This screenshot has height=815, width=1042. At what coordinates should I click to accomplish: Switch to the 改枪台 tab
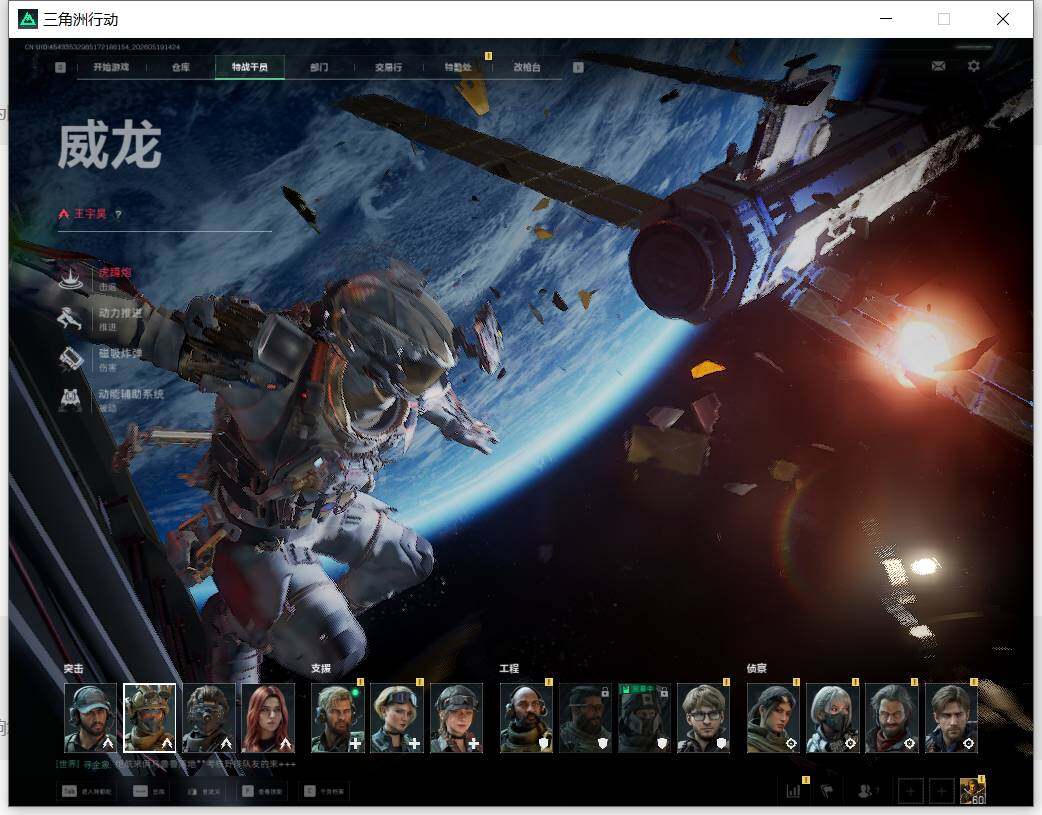pyautogui.click(x=527, y=67)
